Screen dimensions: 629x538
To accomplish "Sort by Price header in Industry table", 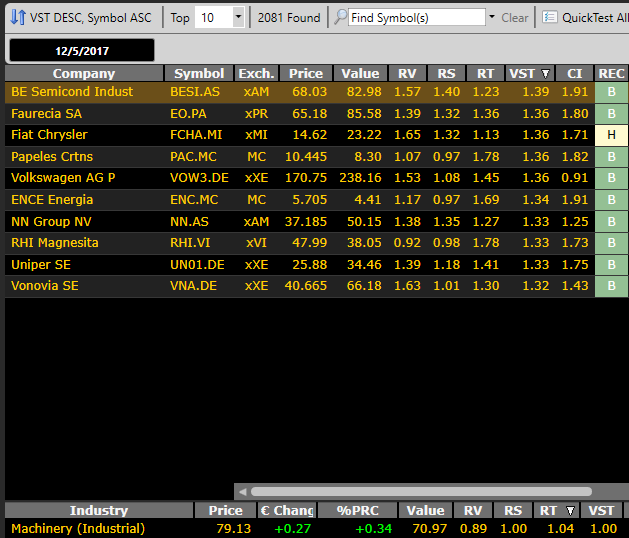I will pyautogui.click(x=225, y=510).
